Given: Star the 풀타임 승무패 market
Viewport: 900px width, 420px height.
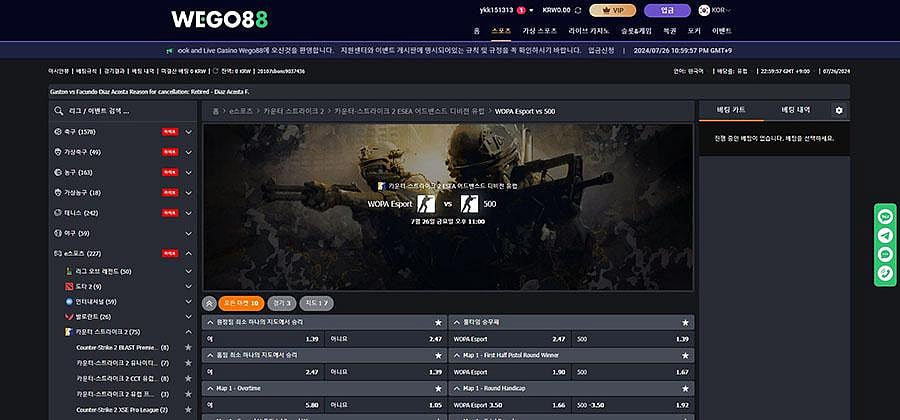Looking at the screenshot, I should click(685, 322).
